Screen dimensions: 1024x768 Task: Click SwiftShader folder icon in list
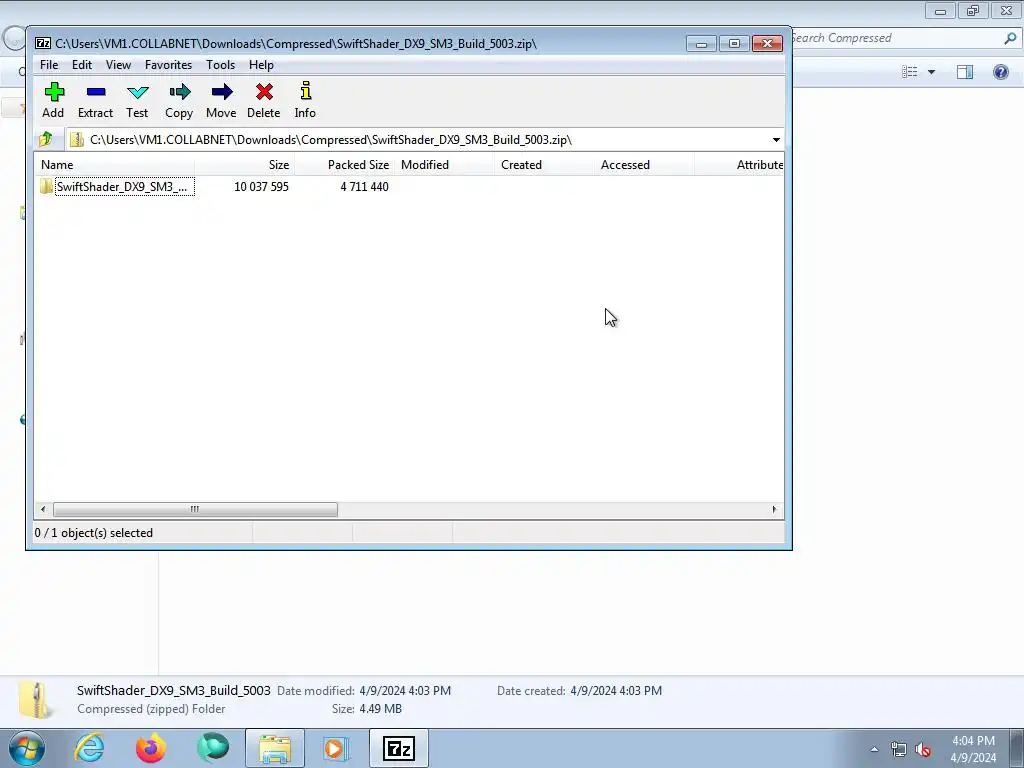coord(46,186)
